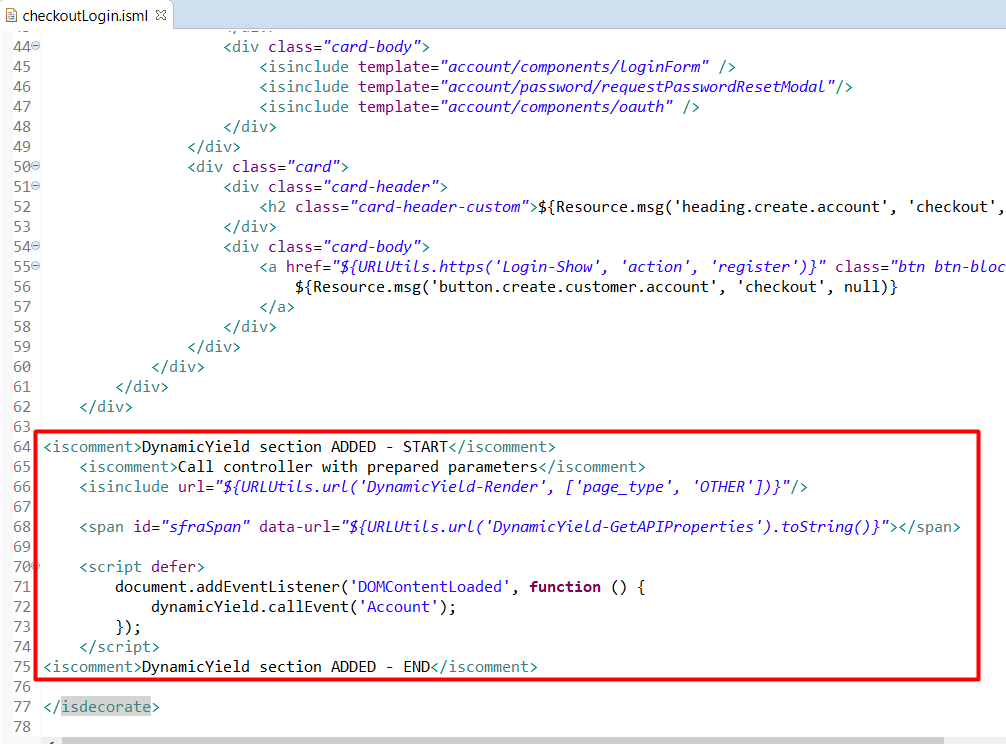Click the 'account/components/oauth' template string
This screenshot has height=744, width=1006.
pos(557,106)
